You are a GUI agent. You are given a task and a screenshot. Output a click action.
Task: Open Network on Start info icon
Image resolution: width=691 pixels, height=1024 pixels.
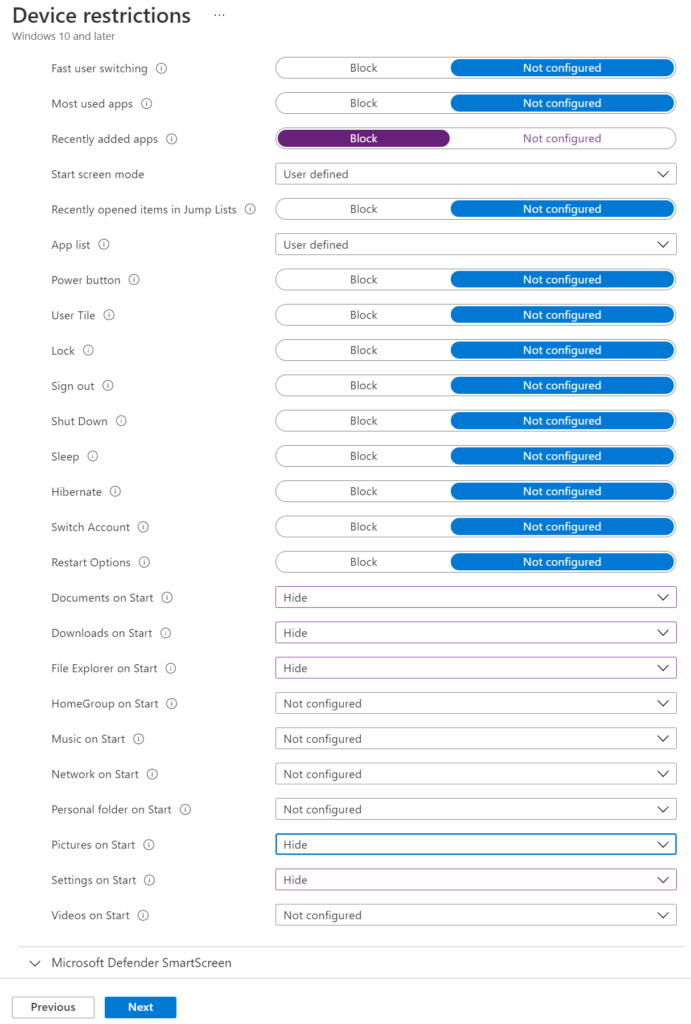pyautogui.click(x=152, y=774)
